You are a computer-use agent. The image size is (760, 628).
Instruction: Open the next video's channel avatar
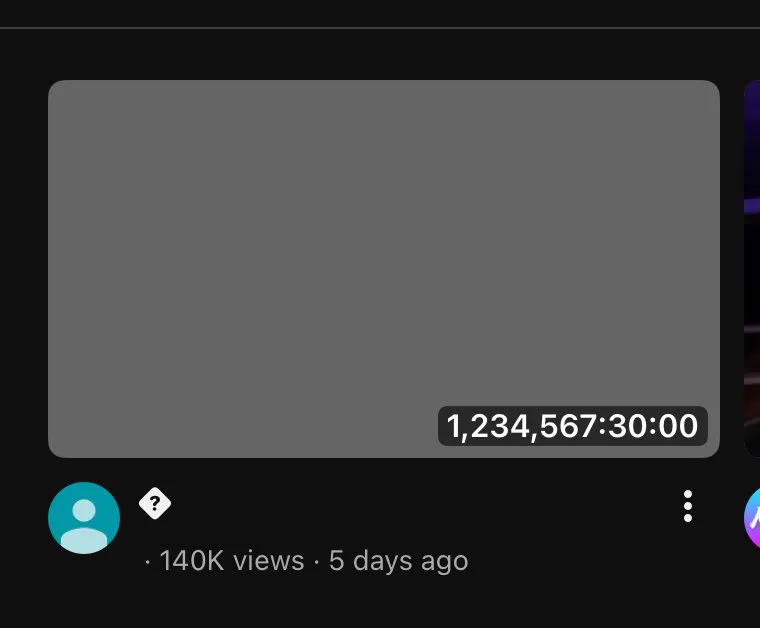click(753, 518)
